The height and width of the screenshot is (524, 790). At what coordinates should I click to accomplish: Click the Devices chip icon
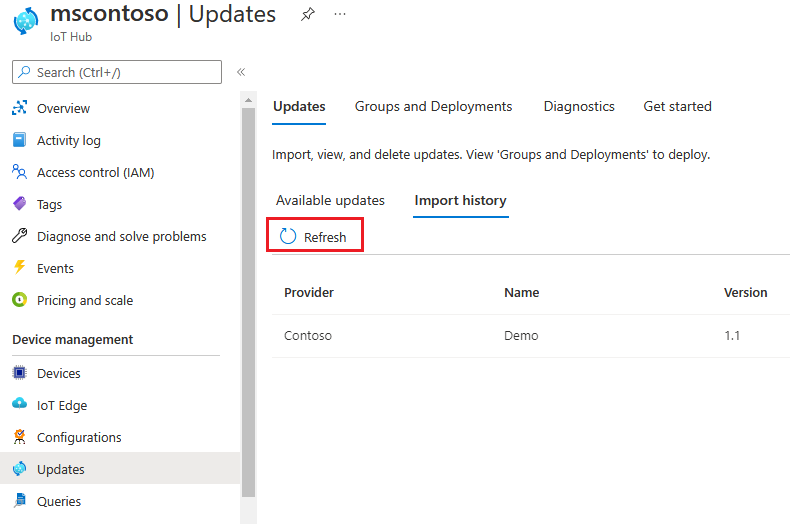click(19, 373)
